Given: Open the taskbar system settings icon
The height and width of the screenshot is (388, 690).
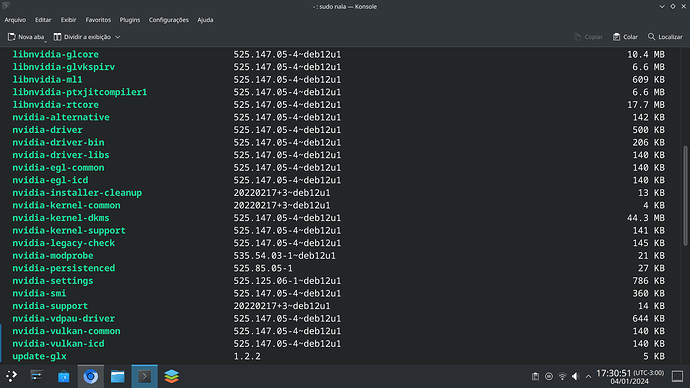Looking at the screenshot, I should (x=37, y=376).
